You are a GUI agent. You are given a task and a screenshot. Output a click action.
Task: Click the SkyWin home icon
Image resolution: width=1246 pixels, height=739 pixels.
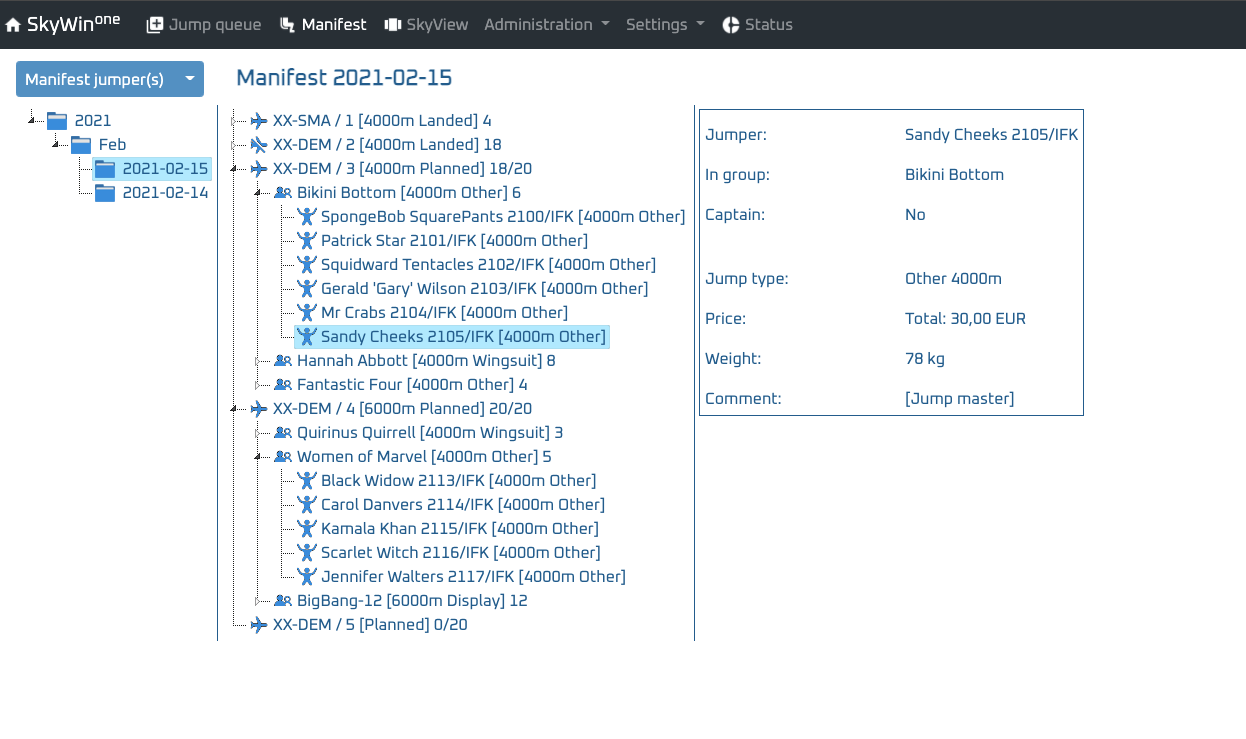click(13, 25)
